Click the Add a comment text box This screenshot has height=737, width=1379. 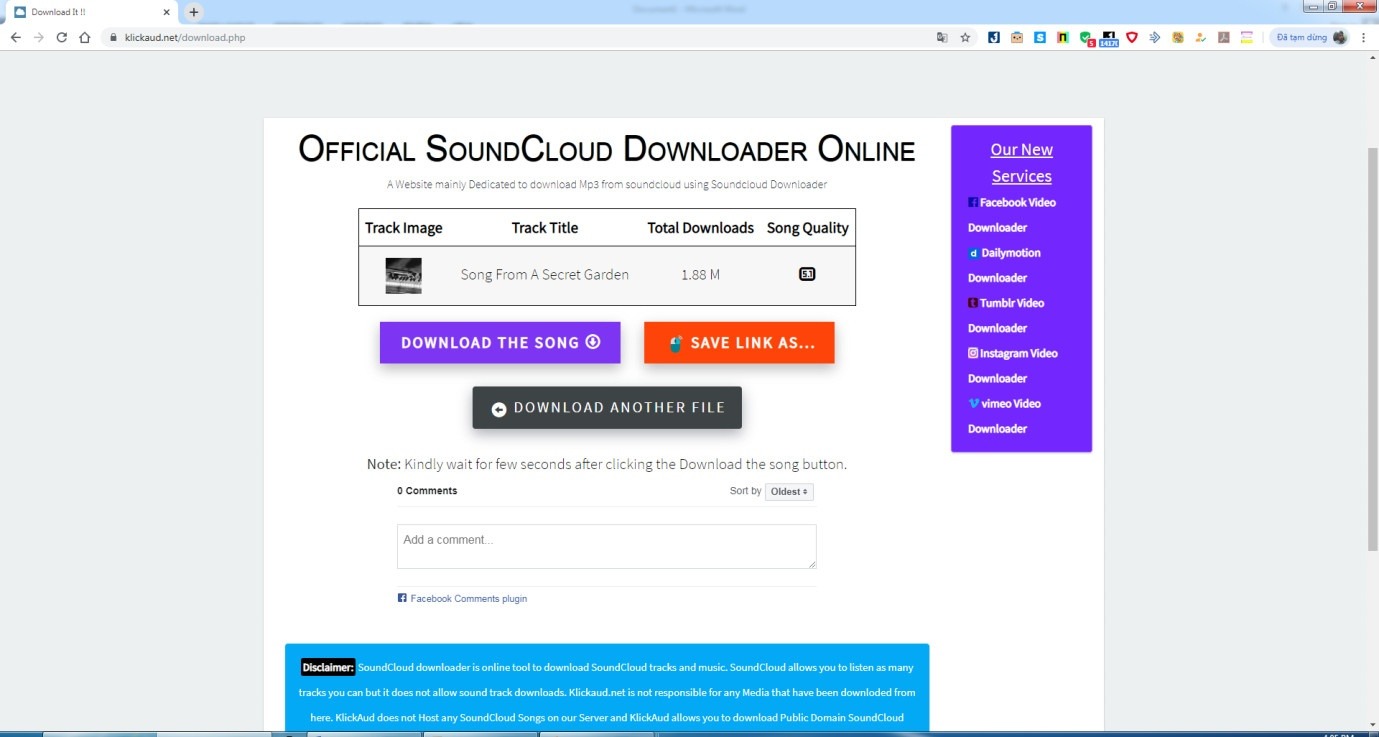coord(607,547)
